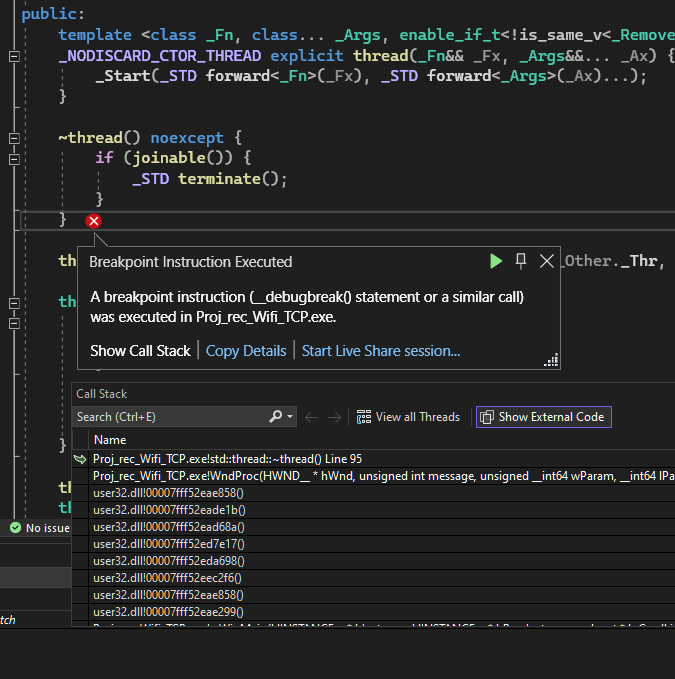Select frame user32.dll!00007fff52eade1b()
Viewport: 675px width, 679px height.
373,510
